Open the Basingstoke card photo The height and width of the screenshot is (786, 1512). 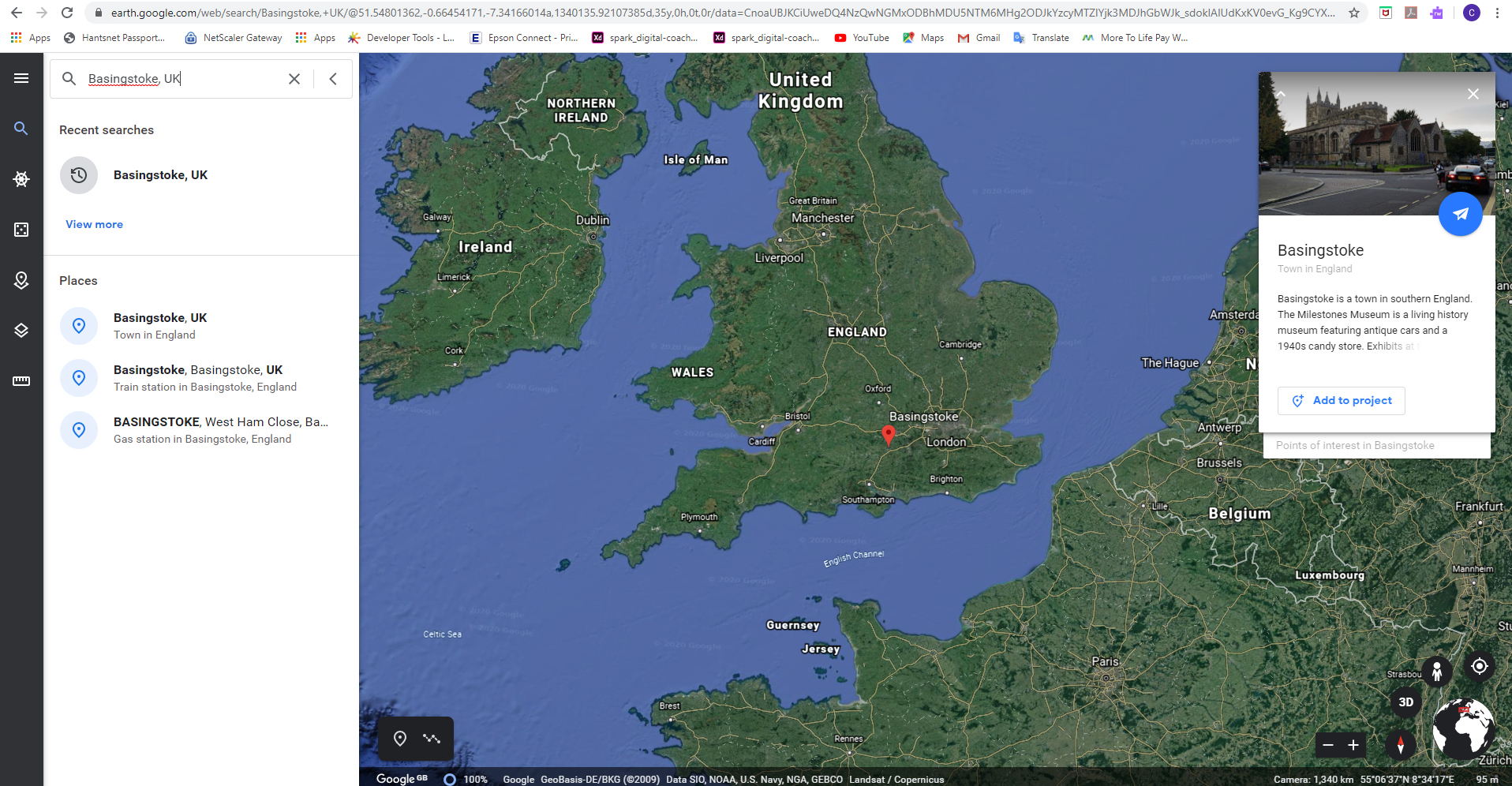[x=1377, y=144]
